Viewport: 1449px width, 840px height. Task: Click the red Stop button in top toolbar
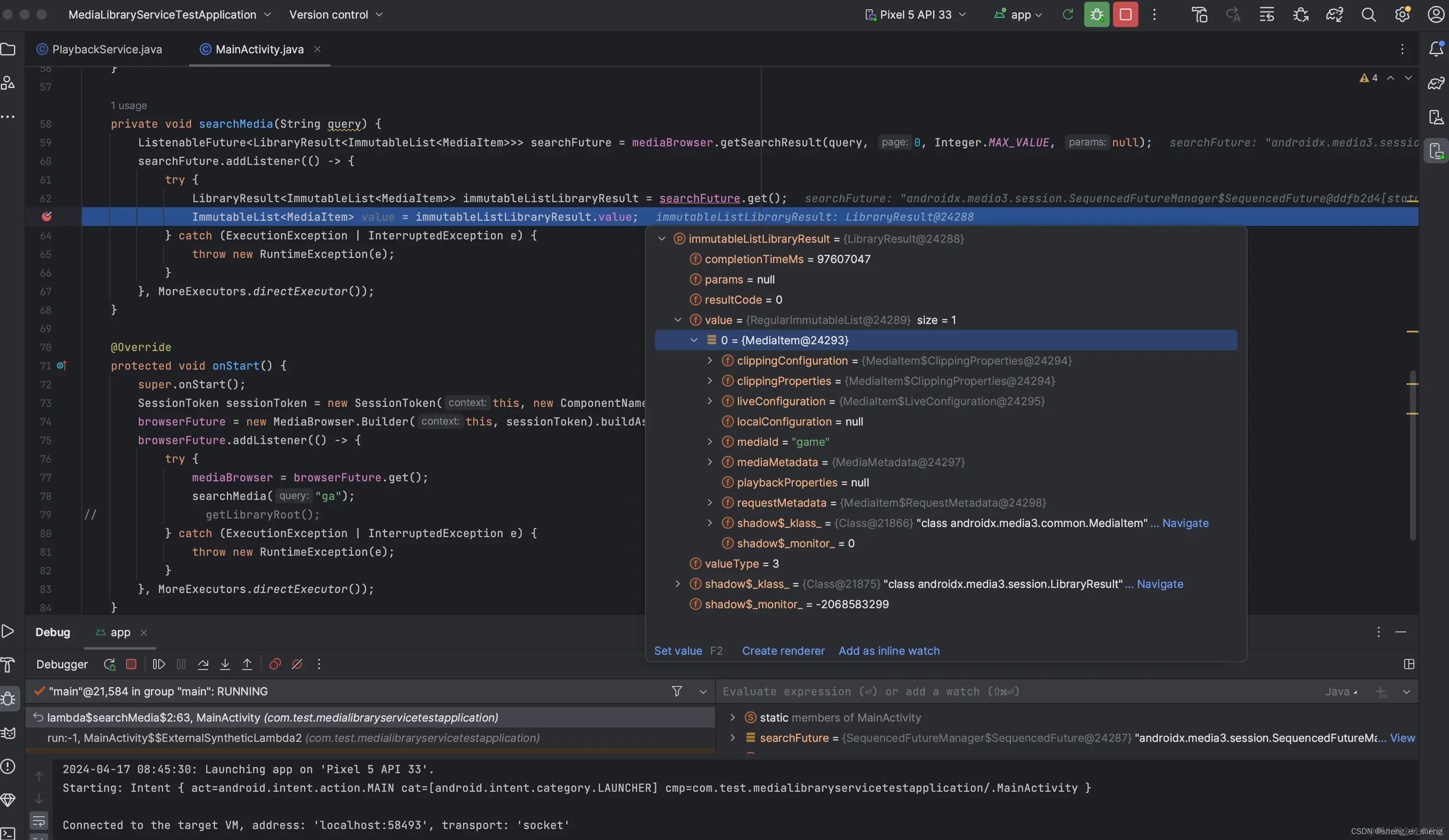(x=1125, y=15)
